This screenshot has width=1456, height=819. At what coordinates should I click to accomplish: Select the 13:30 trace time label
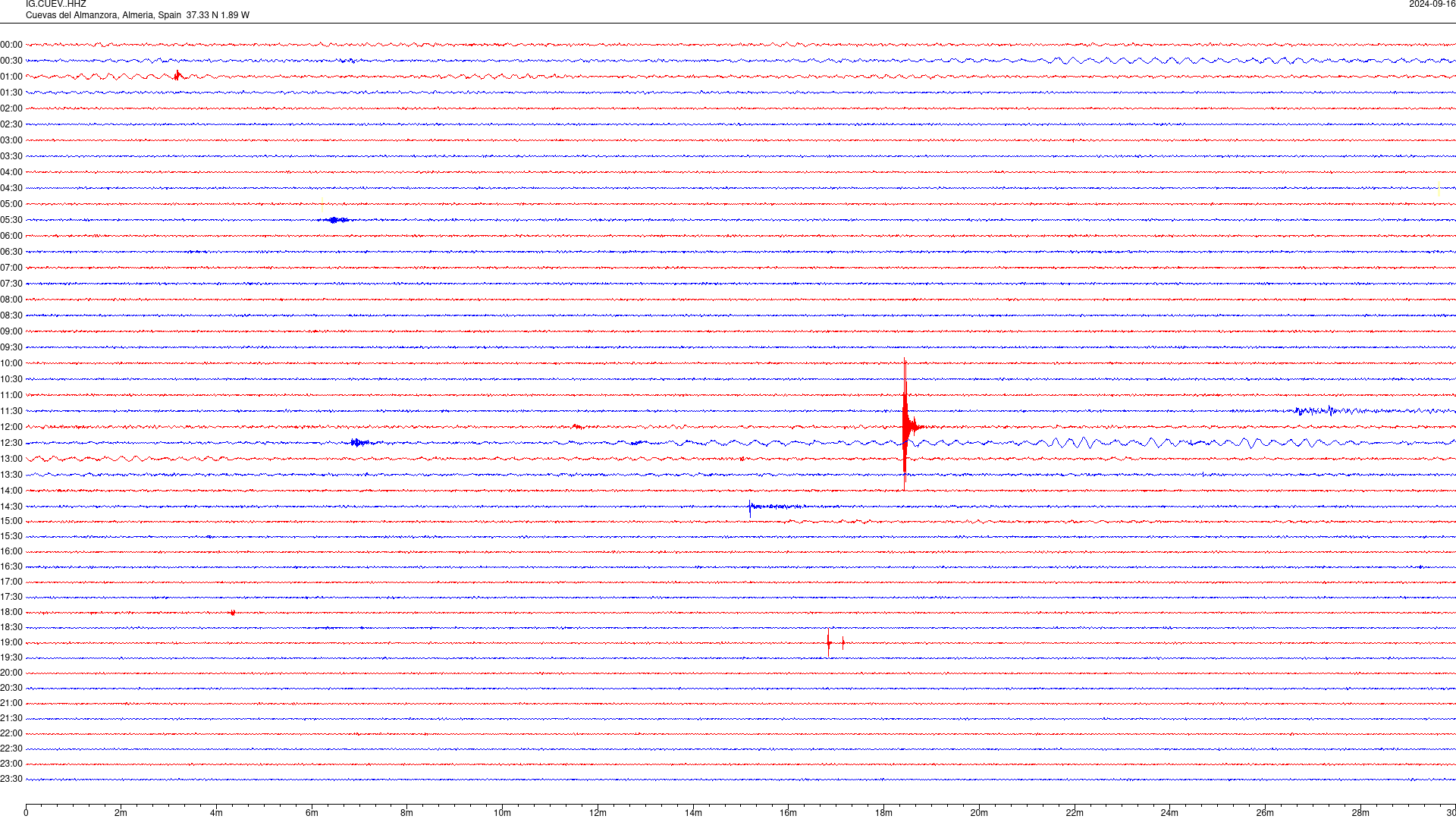pos(11,475)
